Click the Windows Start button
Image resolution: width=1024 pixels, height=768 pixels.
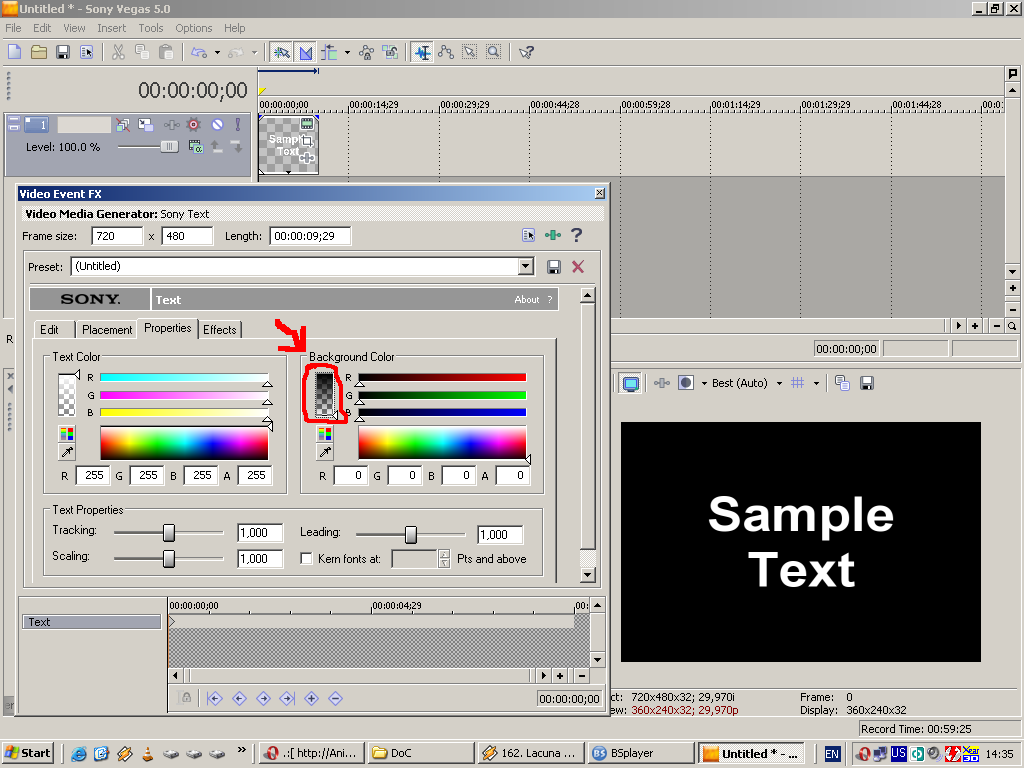coord(27,753)
